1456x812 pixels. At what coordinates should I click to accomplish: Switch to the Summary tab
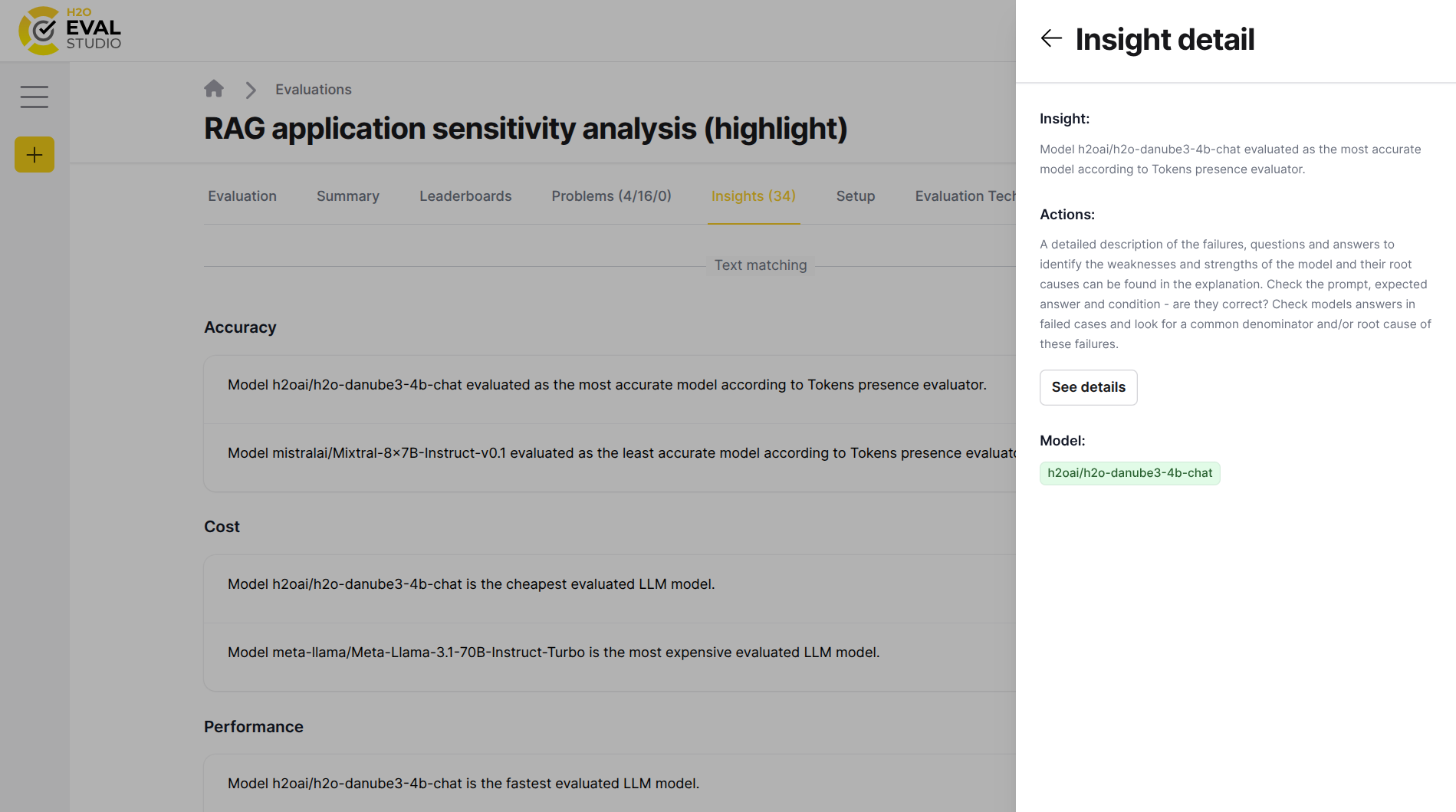click(347, 196)
